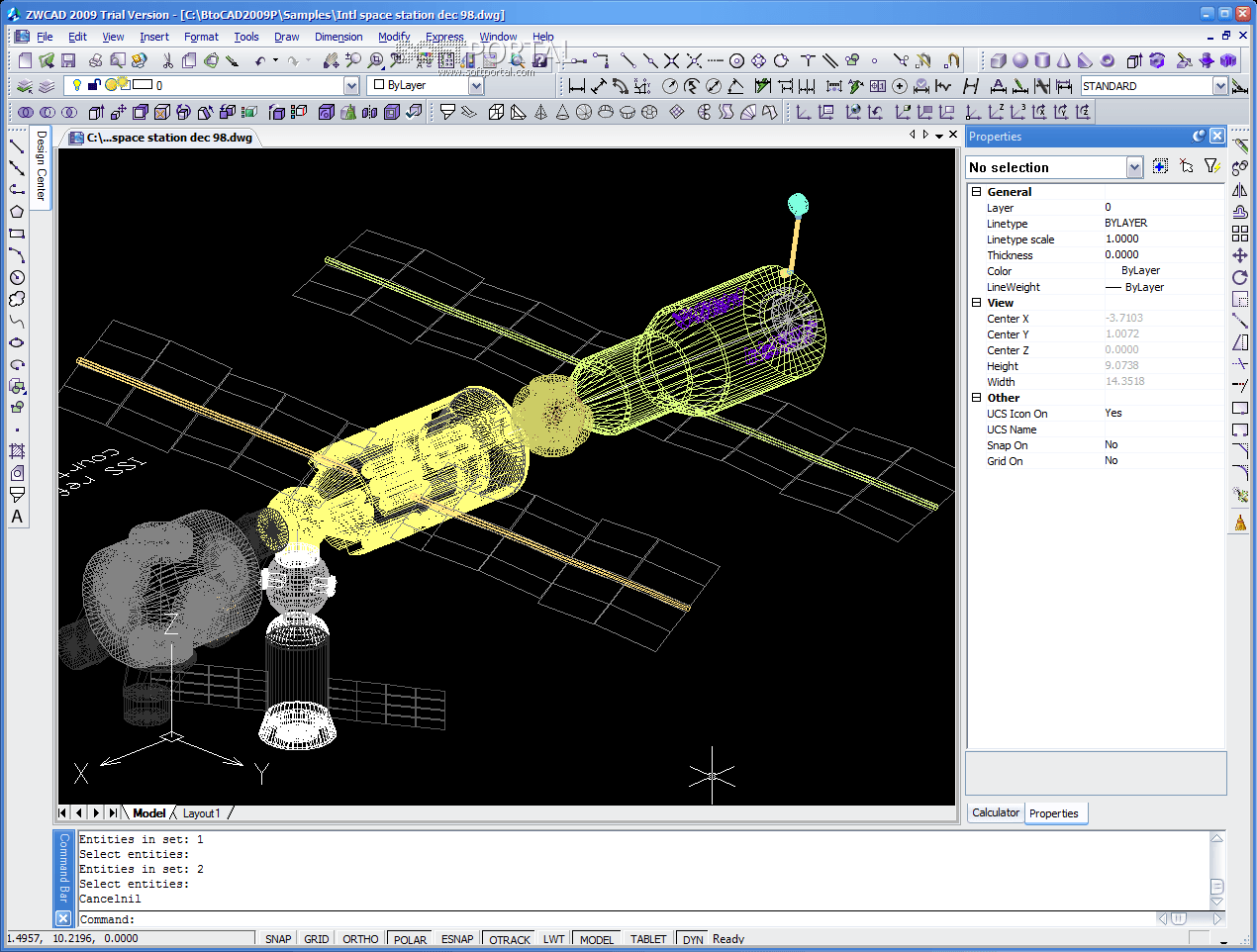Pin the Properties panel with pushpin icon
Viewport: 1257px width, 952px height.
coord(1199,137)
